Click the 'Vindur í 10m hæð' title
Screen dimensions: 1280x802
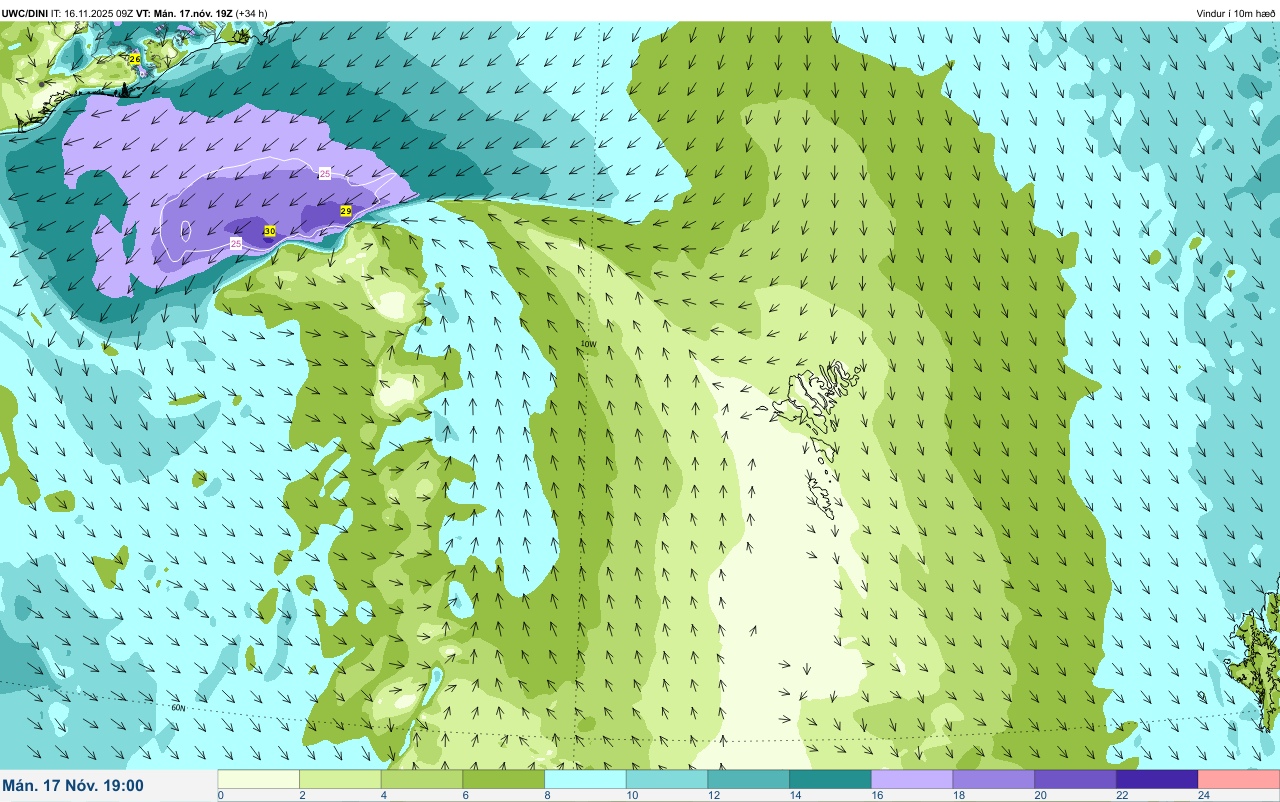[1236, 13]
